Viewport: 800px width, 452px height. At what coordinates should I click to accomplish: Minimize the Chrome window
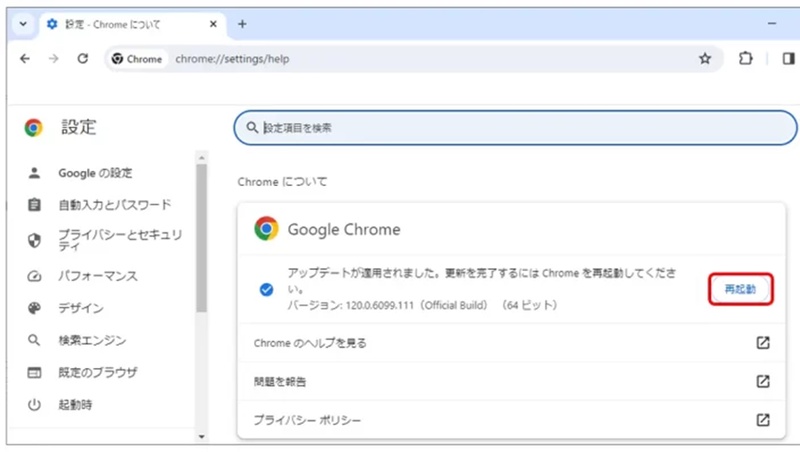pos(772,23)
